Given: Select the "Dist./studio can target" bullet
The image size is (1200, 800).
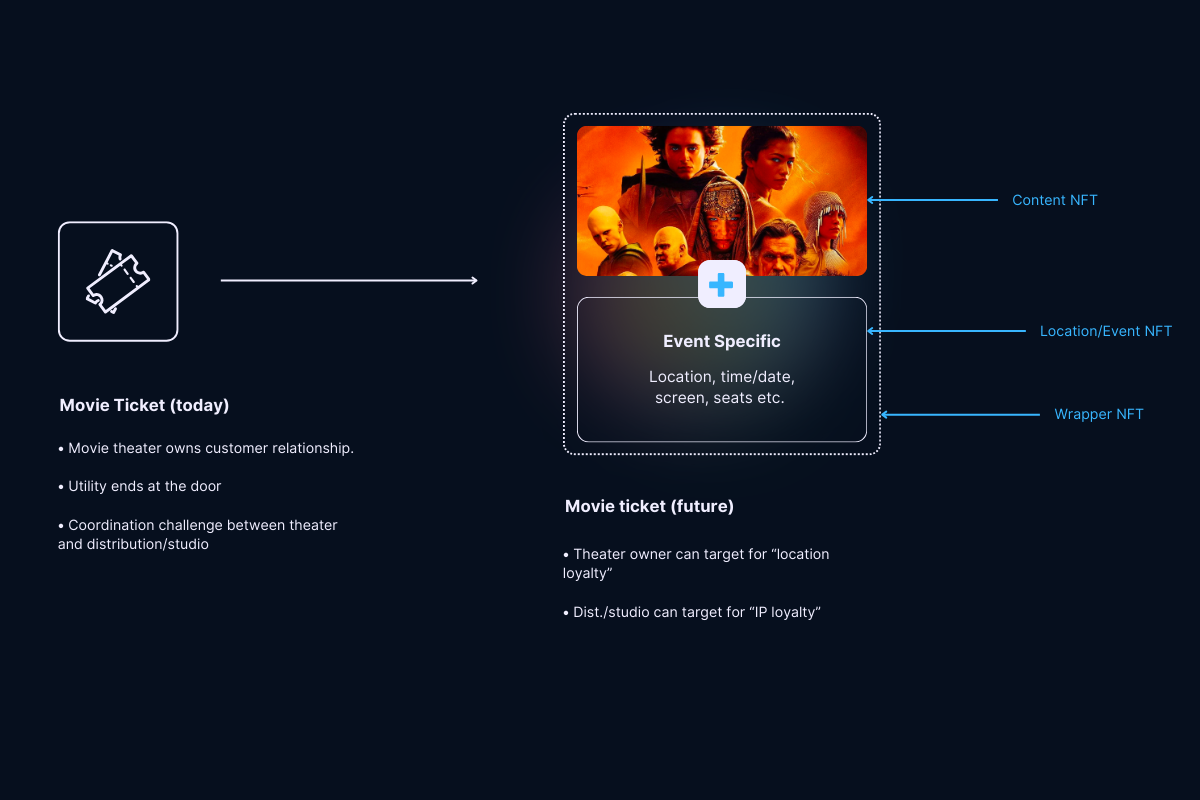Looking at the screenshot, I should [691, 611].
